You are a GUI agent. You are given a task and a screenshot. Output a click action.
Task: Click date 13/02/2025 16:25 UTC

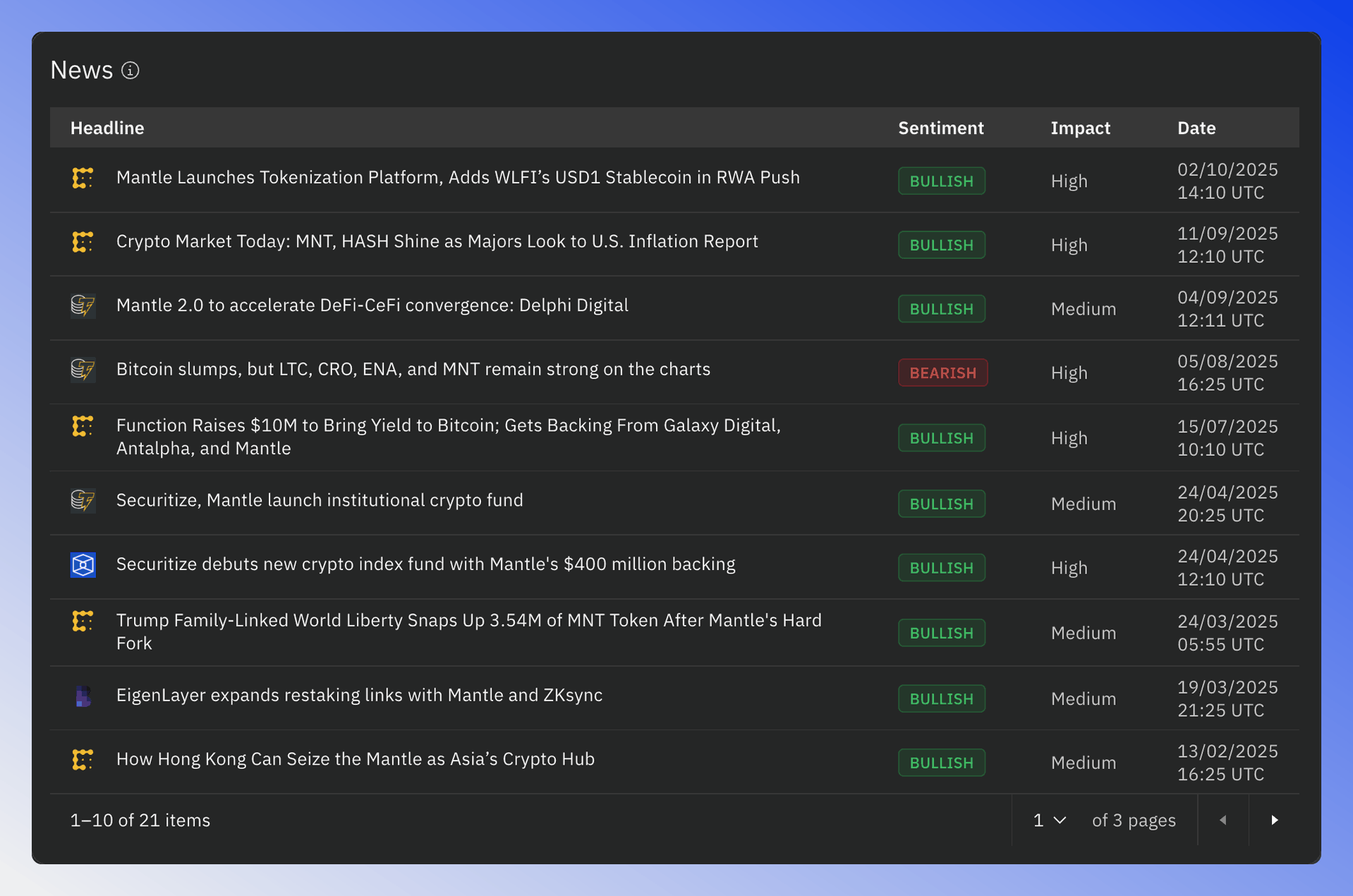1227,763
